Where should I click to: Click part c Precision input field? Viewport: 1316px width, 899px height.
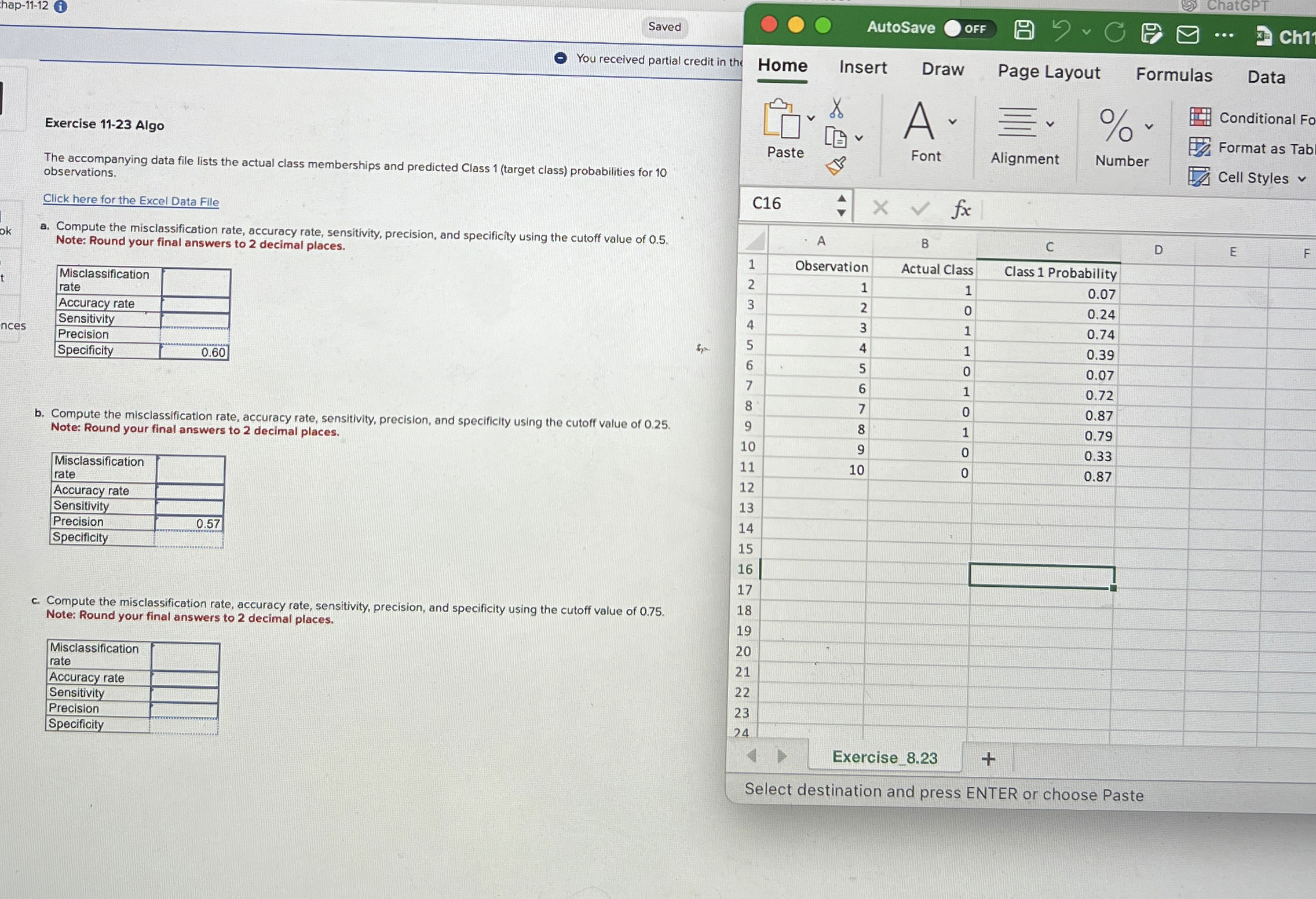tap(184, 710)
